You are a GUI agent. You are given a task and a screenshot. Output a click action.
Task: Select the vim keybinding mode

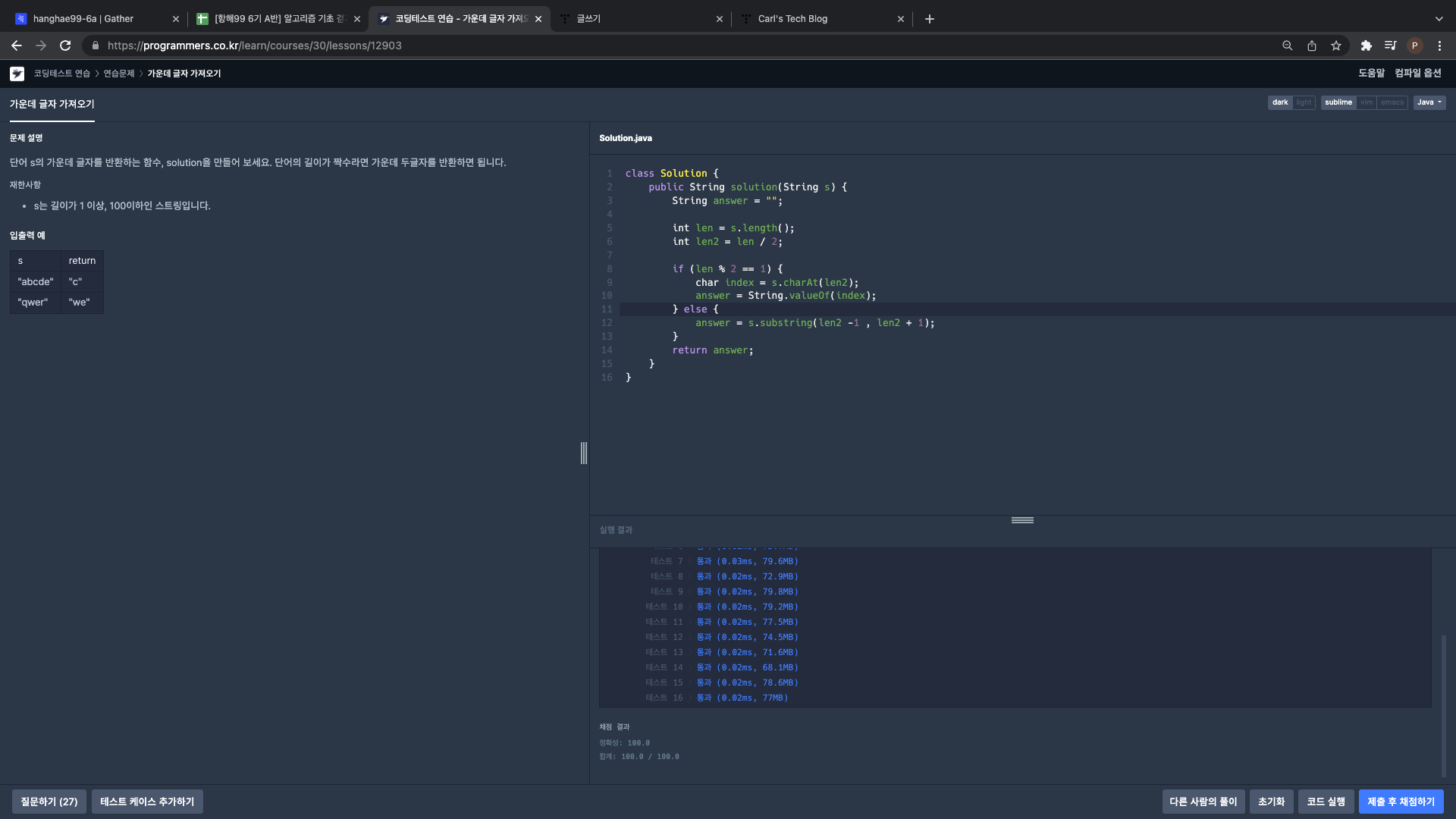click(1366, 102)
